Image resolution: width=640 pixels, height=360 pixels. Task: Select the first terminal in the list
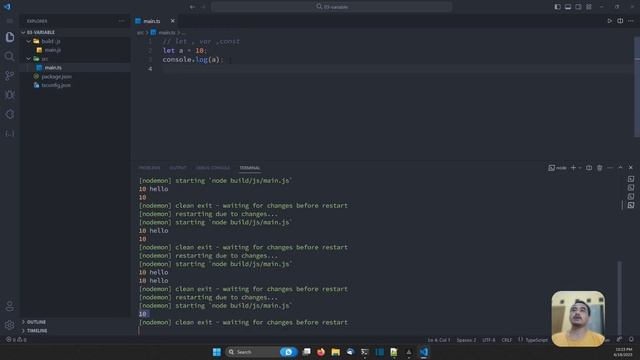pos(631,179)
